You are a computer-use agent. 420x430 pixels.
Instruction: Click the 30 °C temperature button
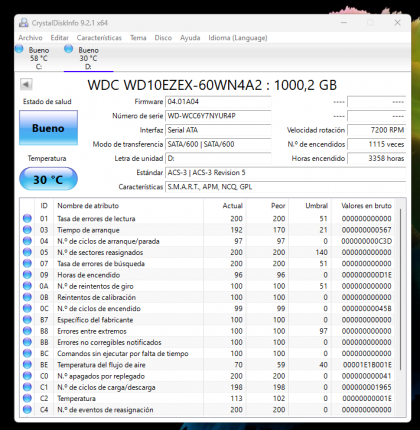tap(48, 179)
